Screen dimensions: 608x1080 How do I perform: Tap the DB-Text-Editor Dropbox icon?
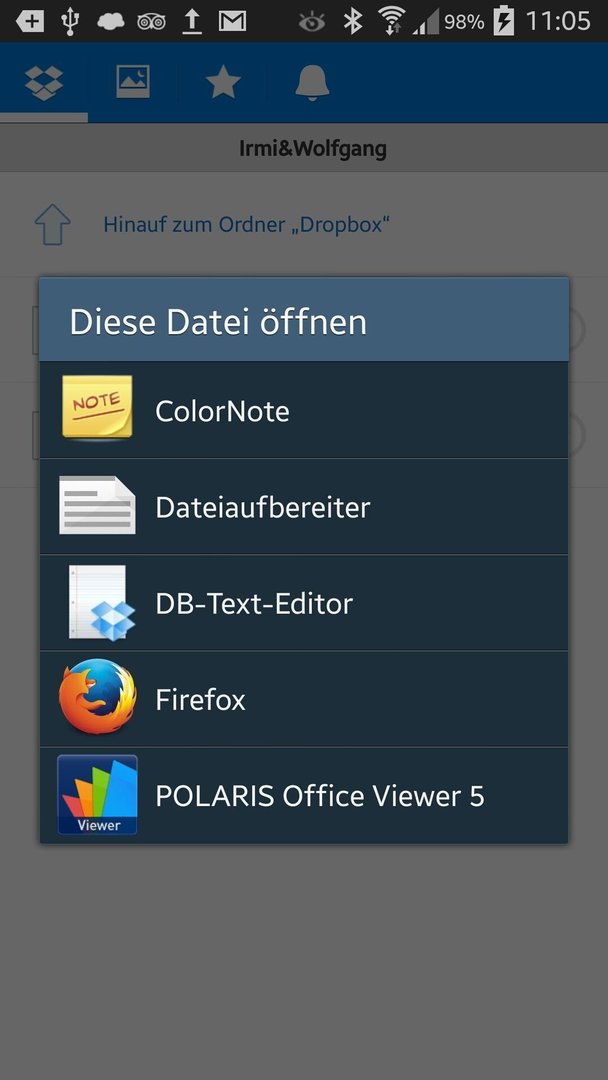tap(102, 603)
